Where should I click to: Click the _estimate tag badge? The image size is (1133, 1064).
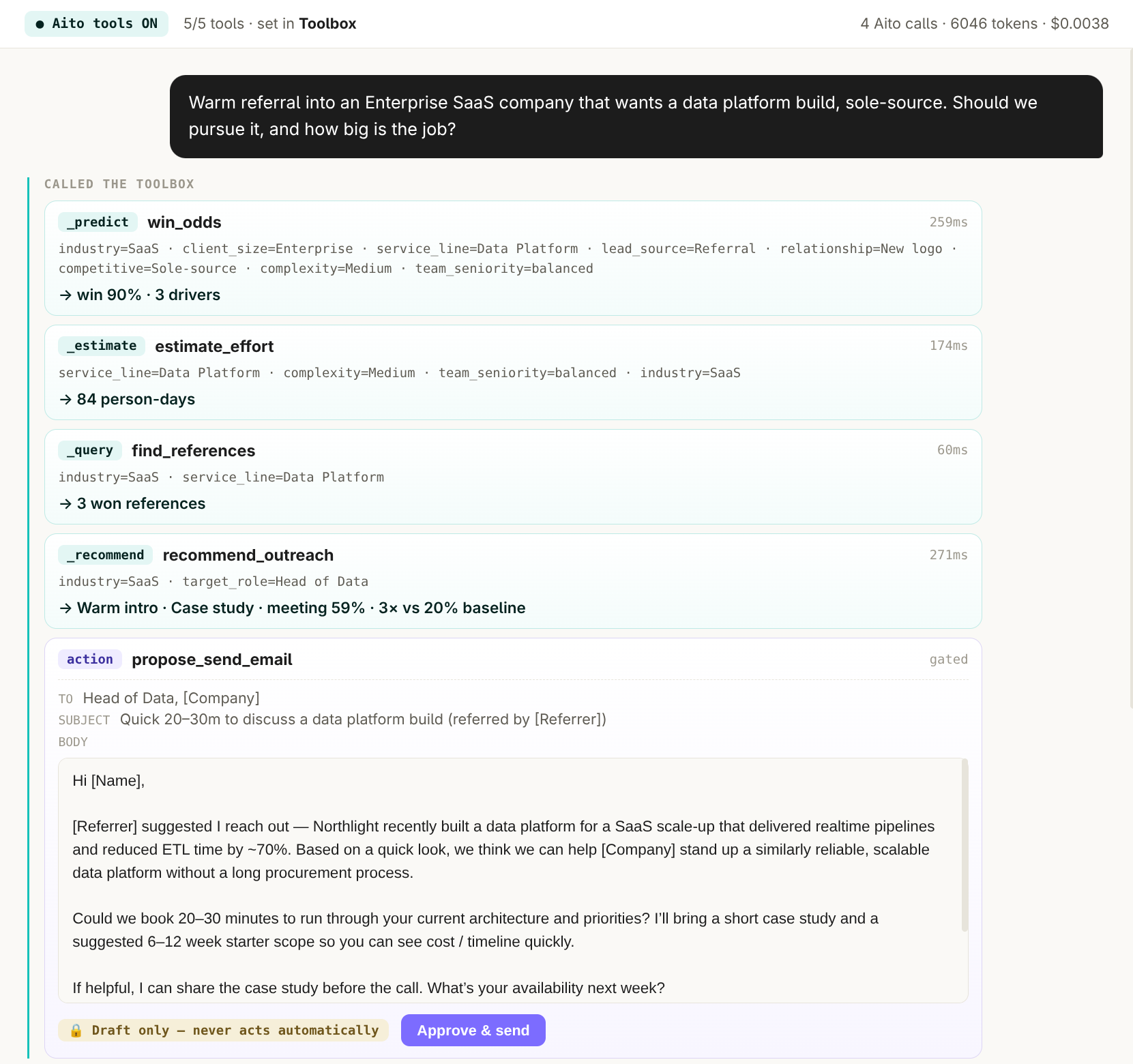point(102,346)
